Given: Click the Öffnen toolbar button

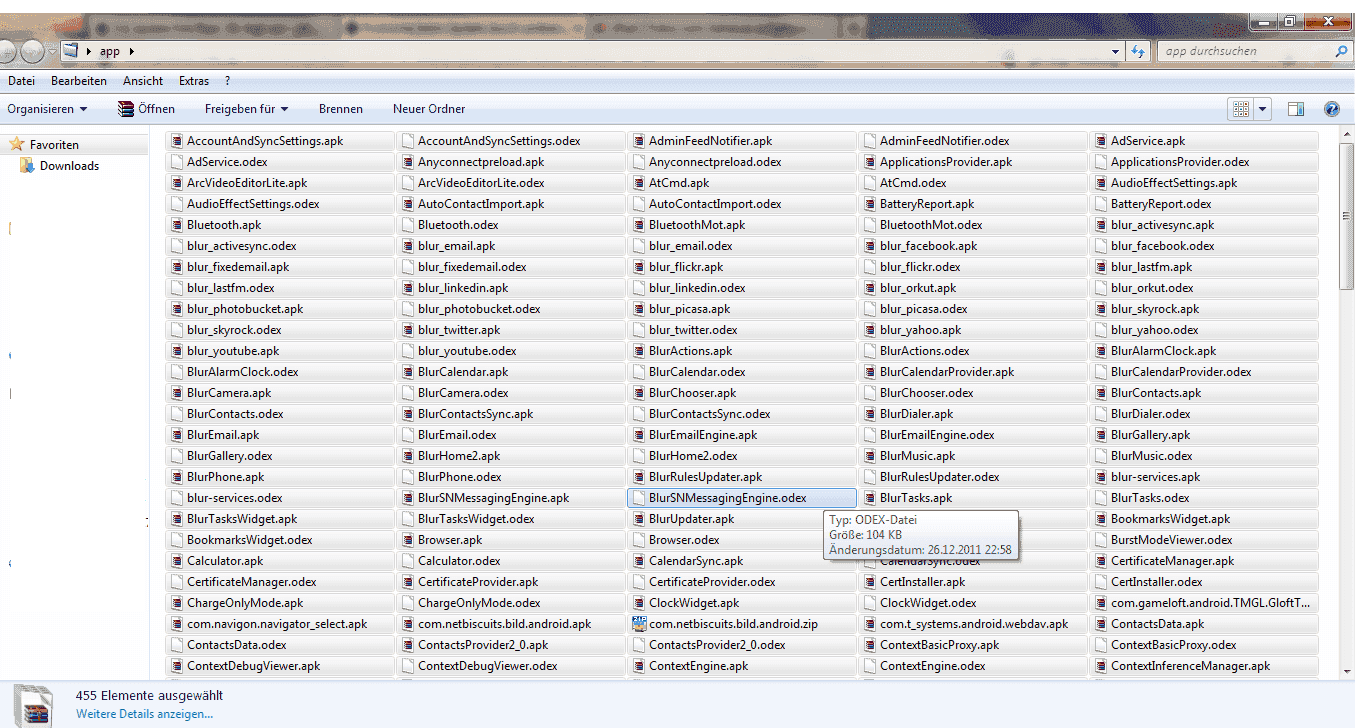Looking at the screenshot, I should 146,109.
